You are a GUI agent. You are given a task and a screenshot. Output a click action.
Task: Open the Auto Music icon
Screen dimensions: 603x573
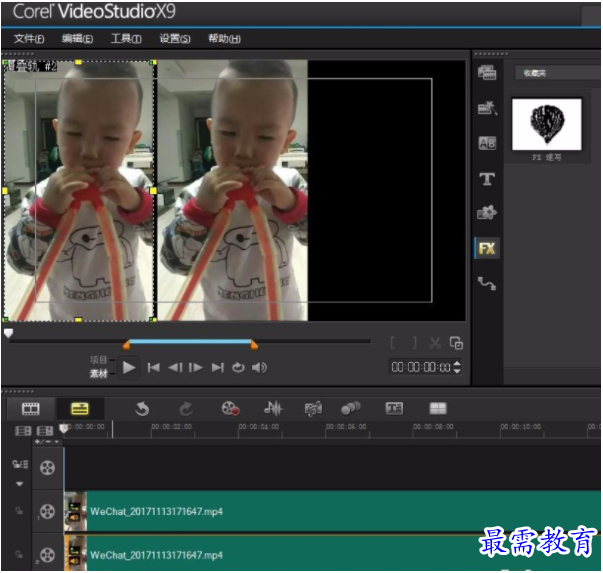coord(313,409)
